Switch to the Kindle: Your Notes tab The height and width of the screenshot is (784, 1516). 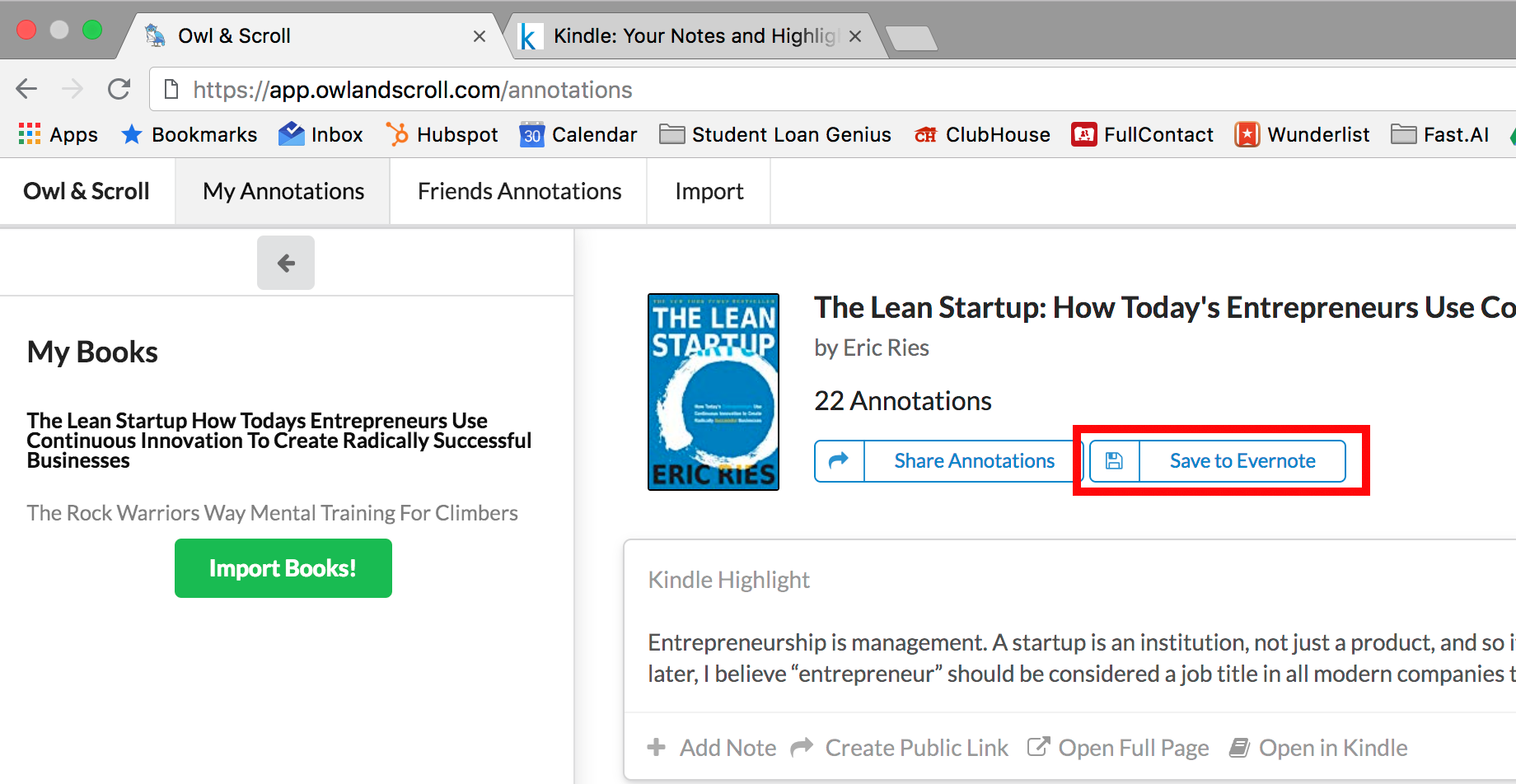point(696,36)
